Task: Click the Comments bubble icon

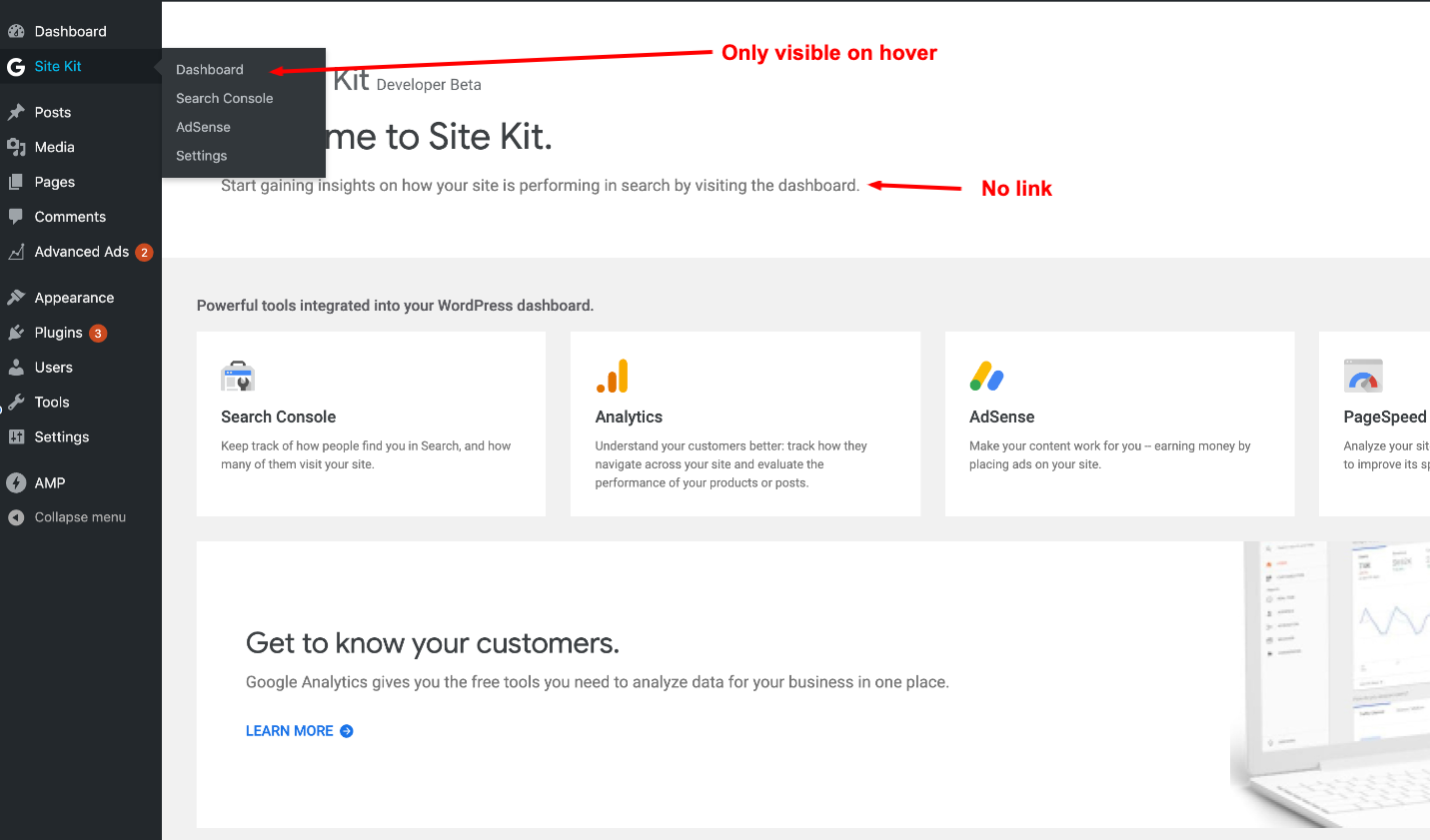Action: [x=15, y=217]
